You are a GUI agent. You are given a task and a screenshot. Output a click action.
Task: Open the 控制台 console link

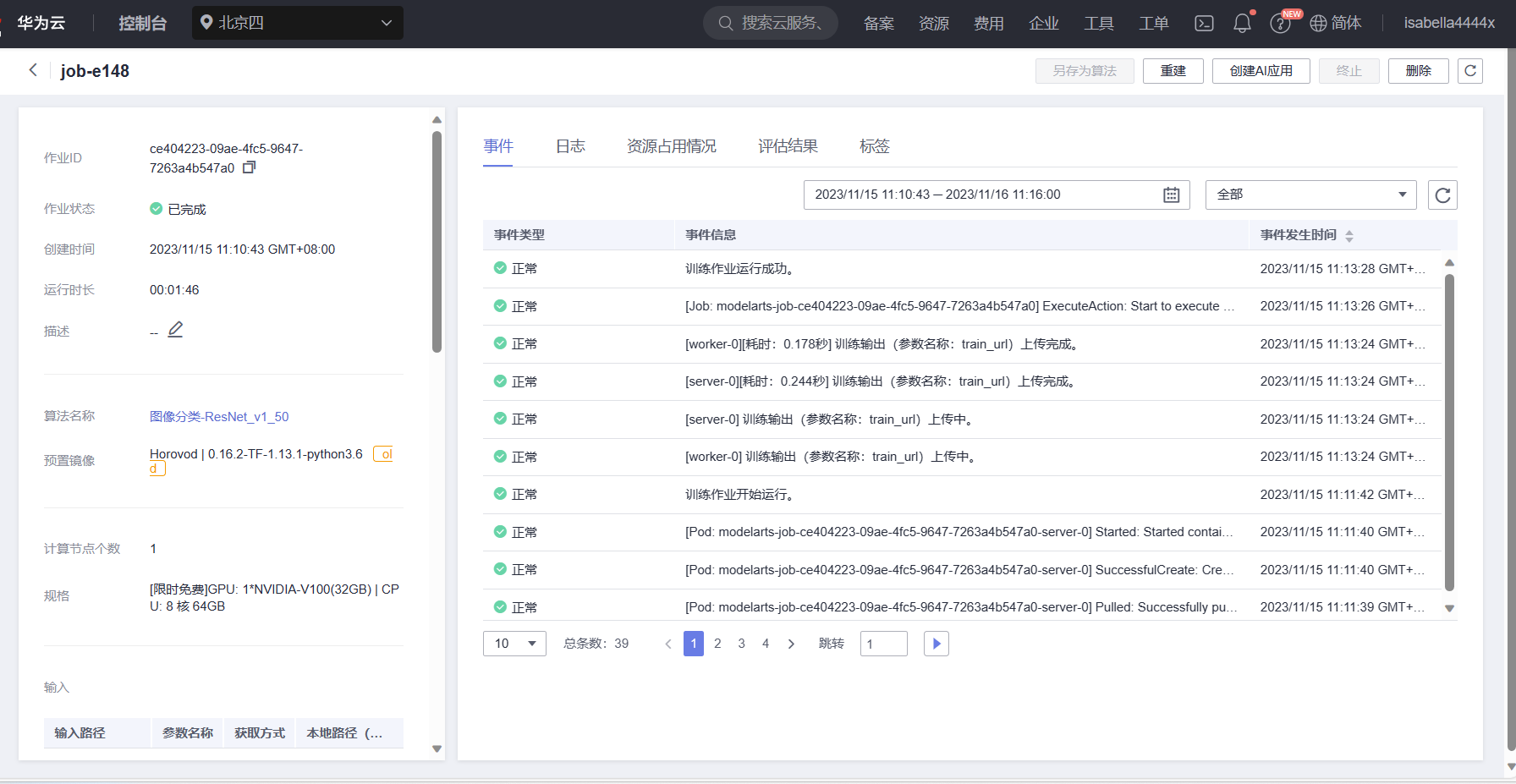click(142, 23)
